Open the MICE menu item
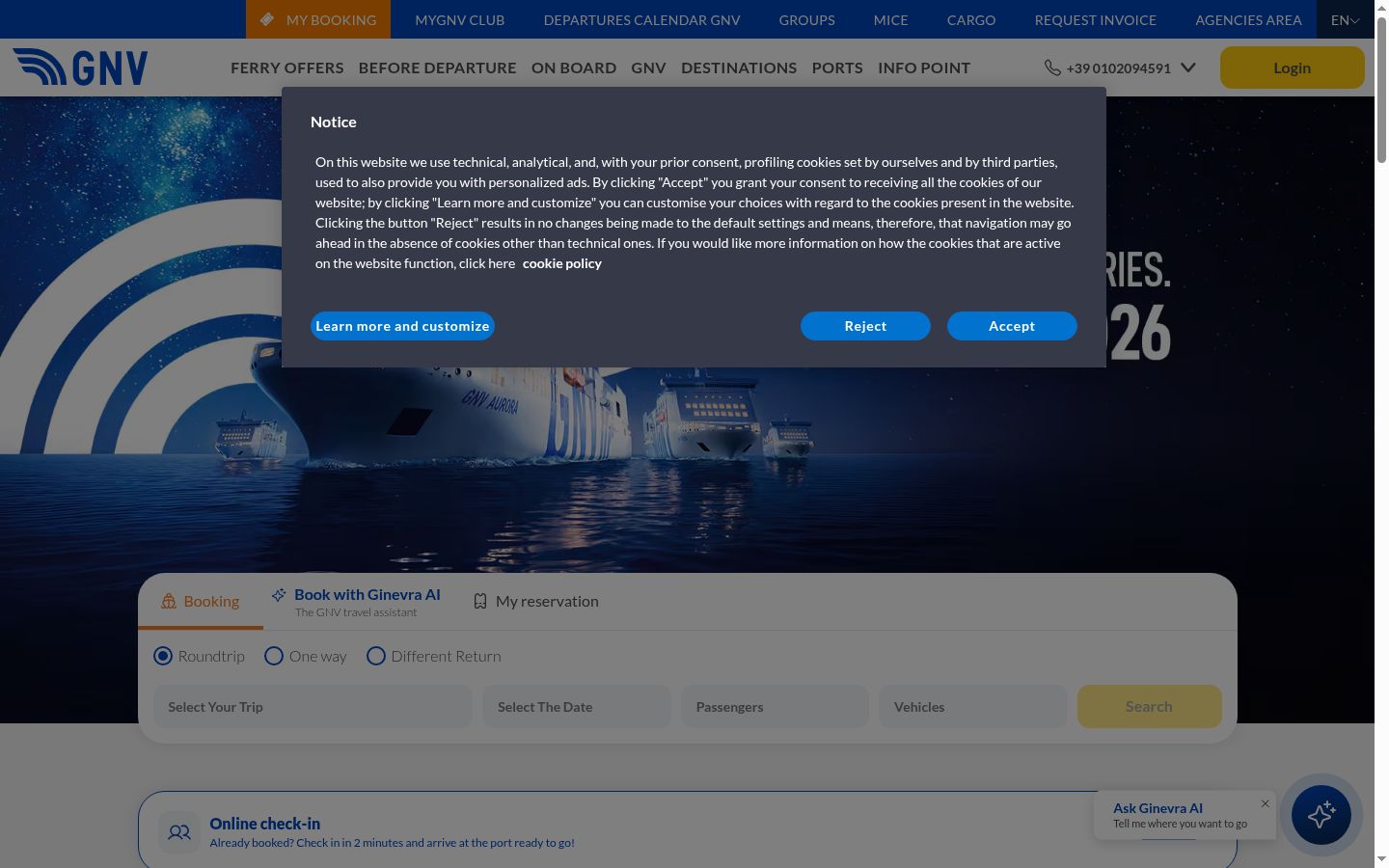This screenshot has height=868, width=1389. pyautogui.click(x=891, y=19)
